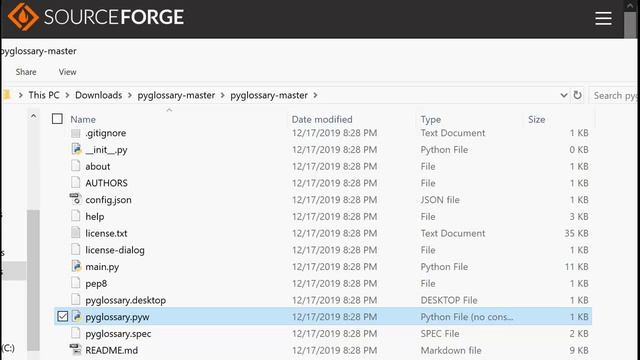Refresh the folder with the reload icon

577,95
